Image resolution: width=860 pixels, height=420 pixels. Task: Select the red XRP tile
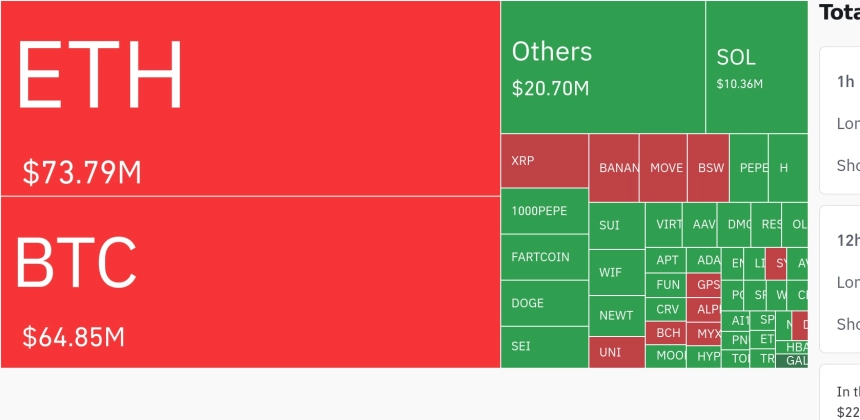click(x=545, y=161)
